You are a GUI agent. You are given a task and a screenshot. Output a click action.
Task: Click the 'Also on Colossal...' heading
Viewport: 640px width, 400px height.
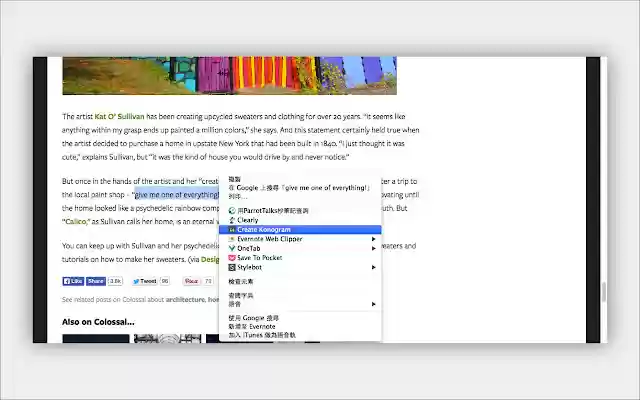(98, 322)
